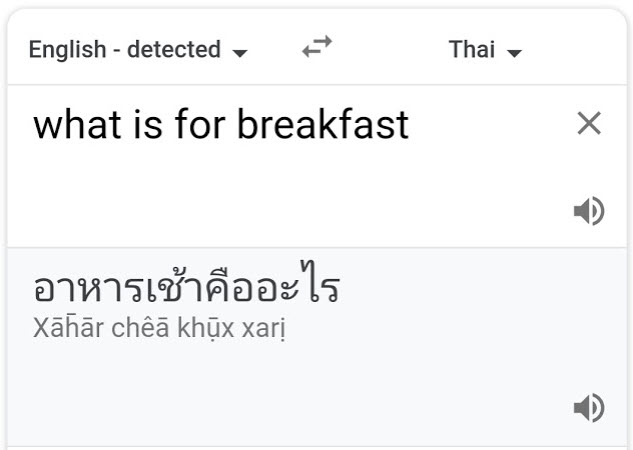Click the word 'for' in source input
The image size is (633, 450).
(x=200, y=124)
